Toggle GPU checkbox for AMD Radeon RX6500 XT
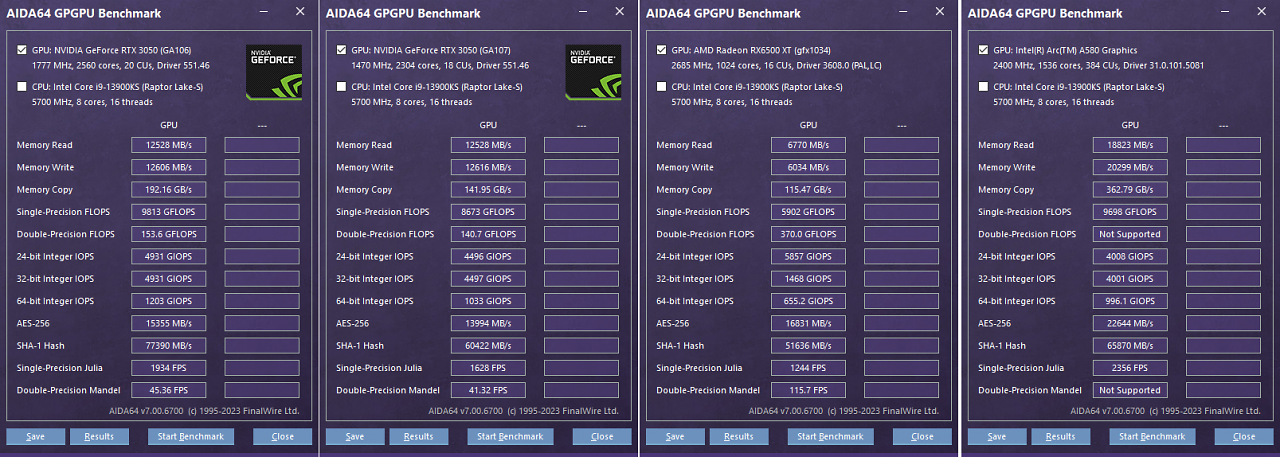Viewport: 1280px width, 457px height. [x=662, y=50]
